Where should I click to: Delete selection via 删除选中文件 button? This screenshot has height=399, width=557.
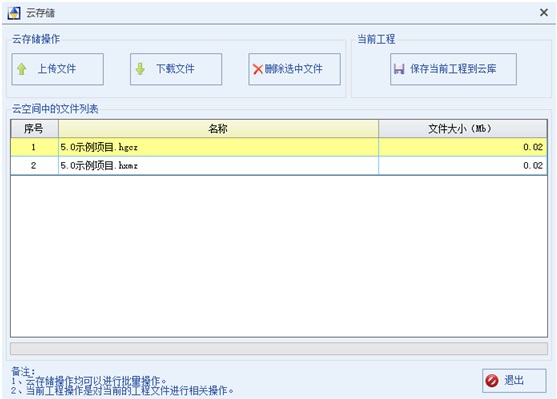click(x=294, y=69)
